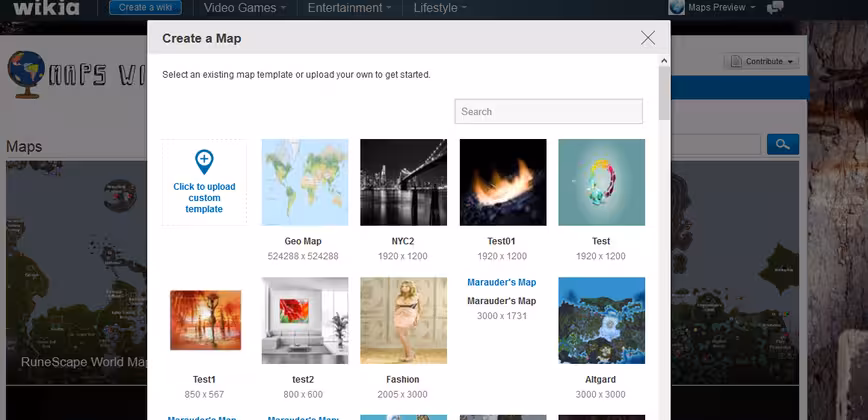This screenshot has height=420, width=868.
Task: Click the Fashion label
Action: [x=402, y=380]
